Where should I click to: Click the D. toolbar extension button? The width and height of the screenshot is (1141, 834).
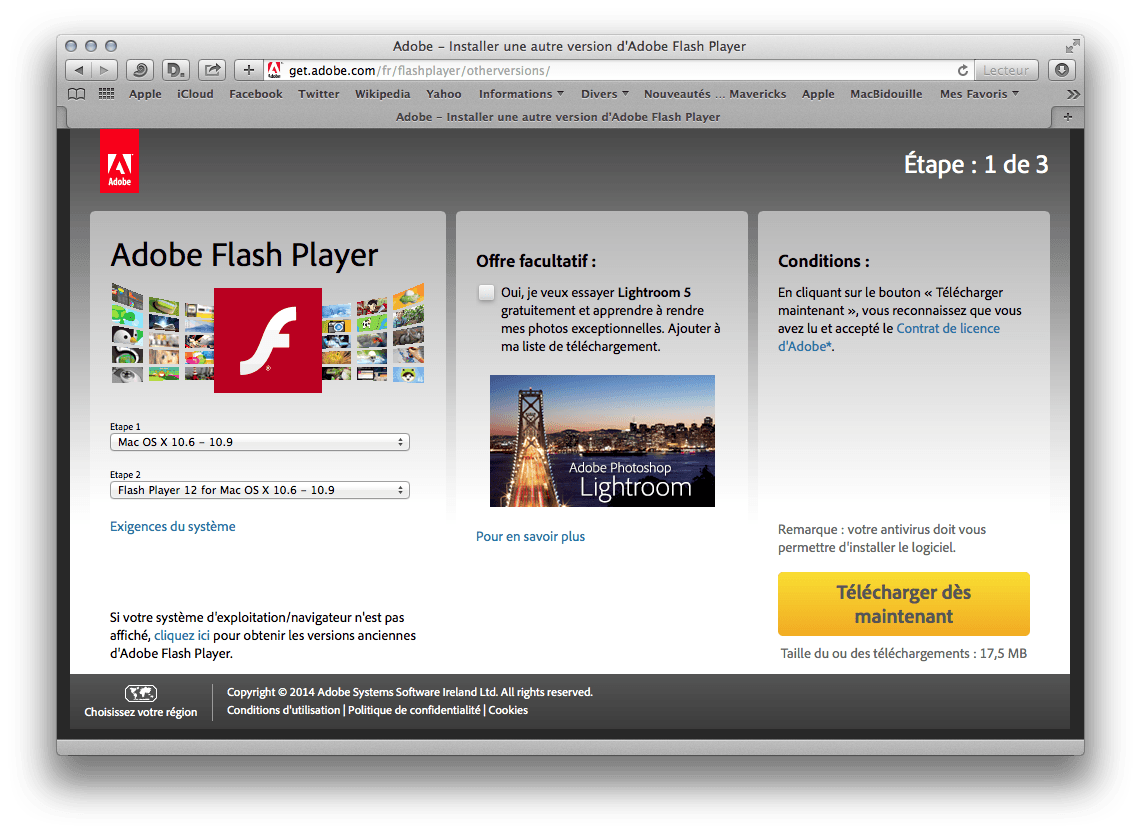pyautogui.click(x=175, y=70)
